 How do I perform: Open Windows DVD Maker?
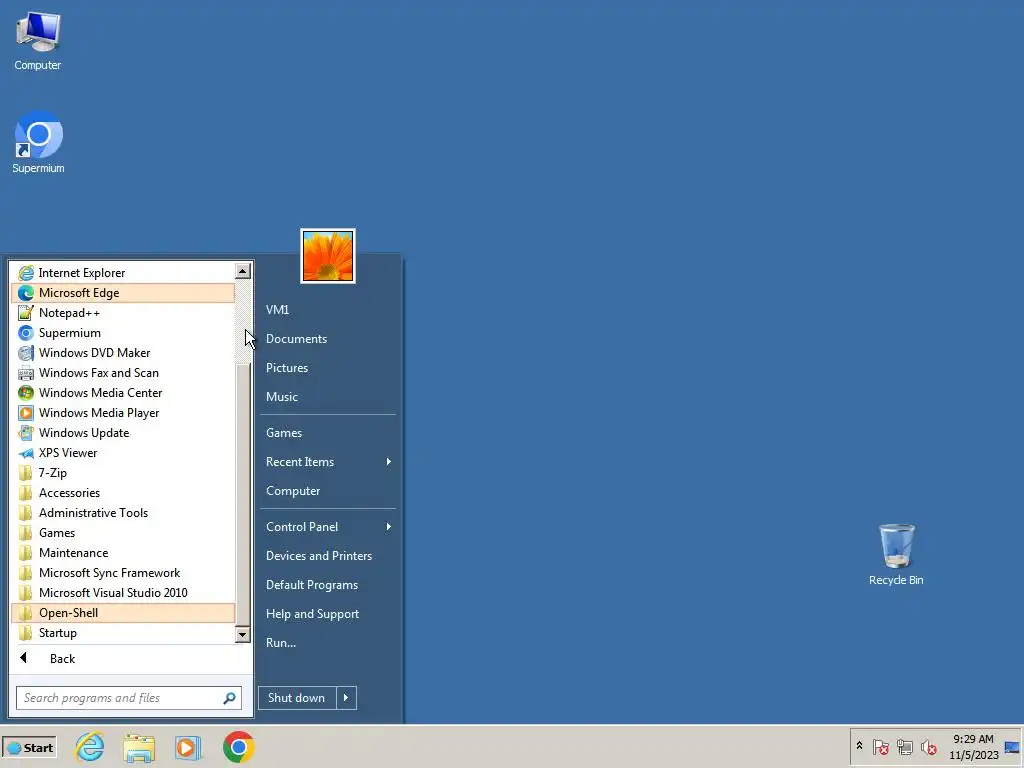(x=123, y=353)
